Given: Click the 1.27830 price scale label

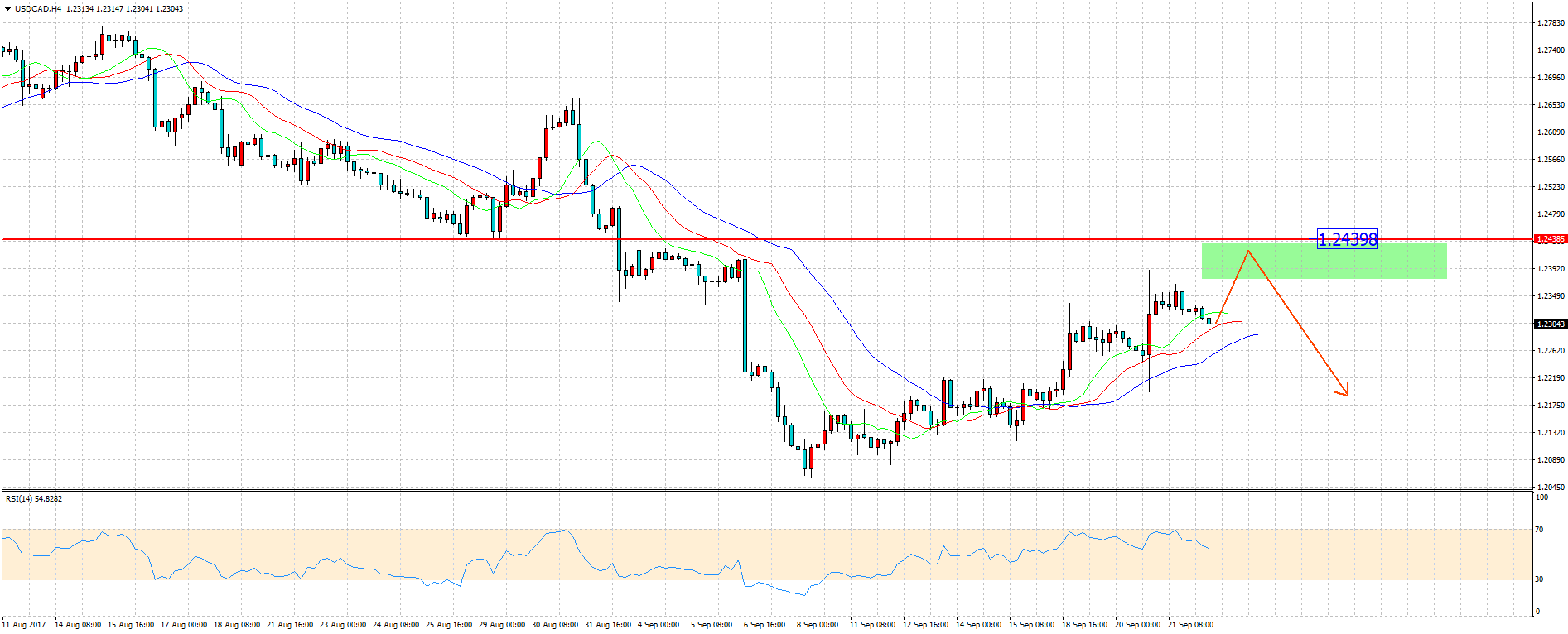Looking at the screenshot, I should pyautogui.click(x=1551, y=23).
